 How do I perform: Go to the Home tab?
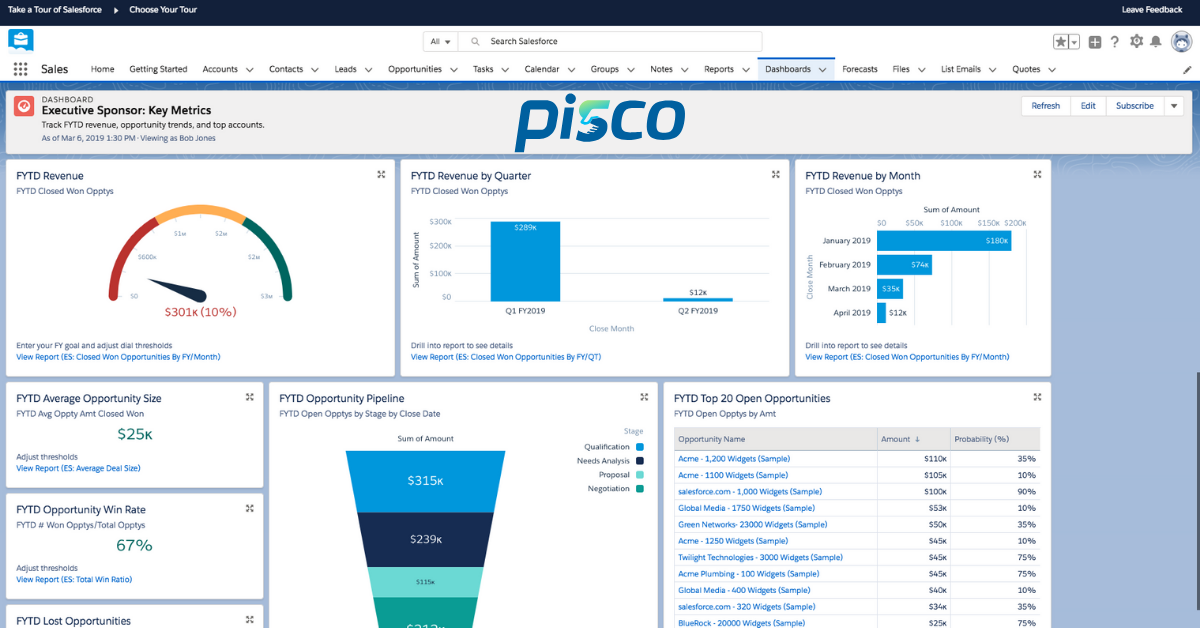[x=102, y=70]
